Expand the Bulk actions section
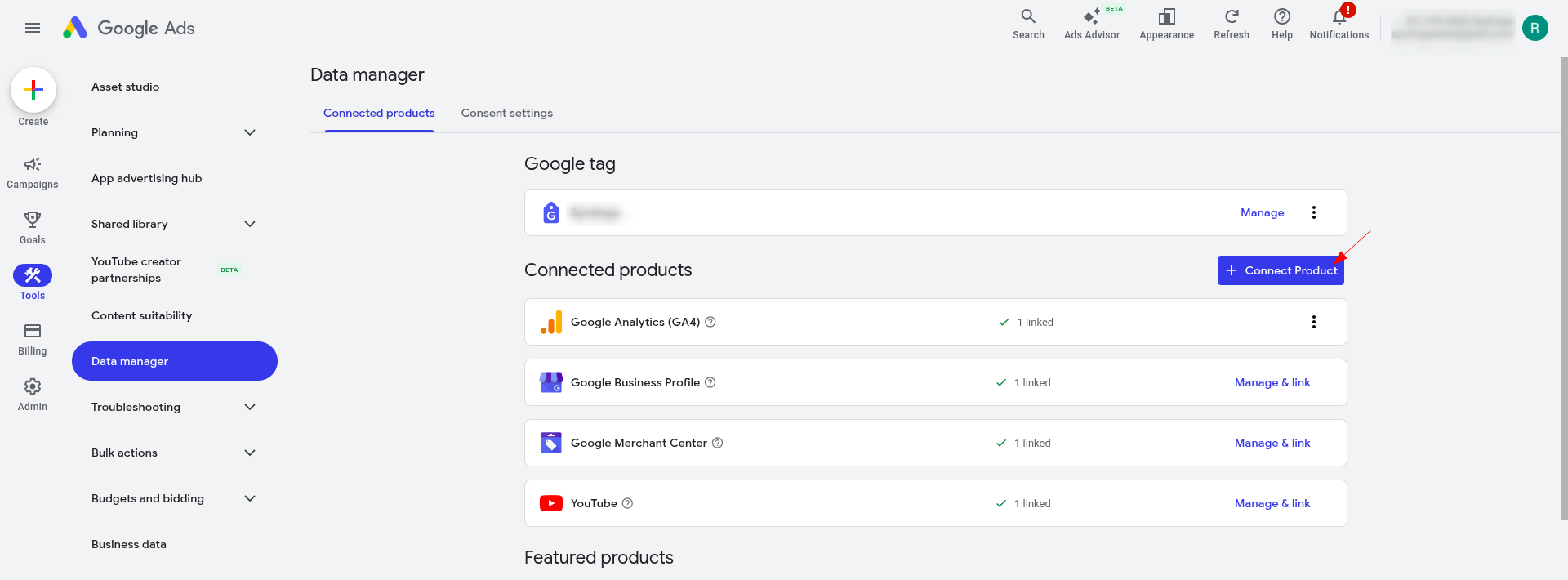 pos(250,453)
